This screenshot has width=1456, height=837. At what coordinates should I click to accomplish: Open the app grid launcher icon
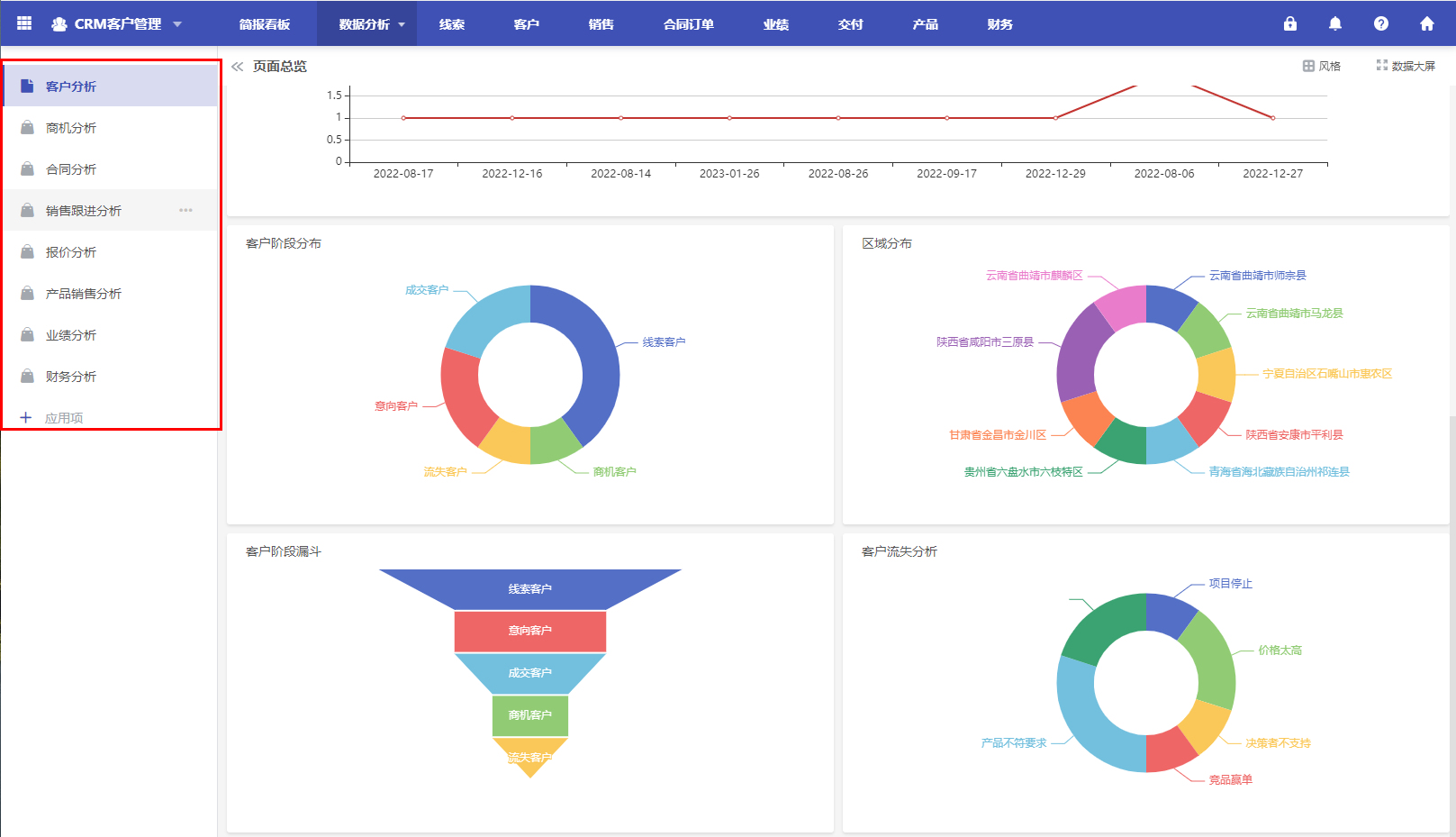coord(24,23)
